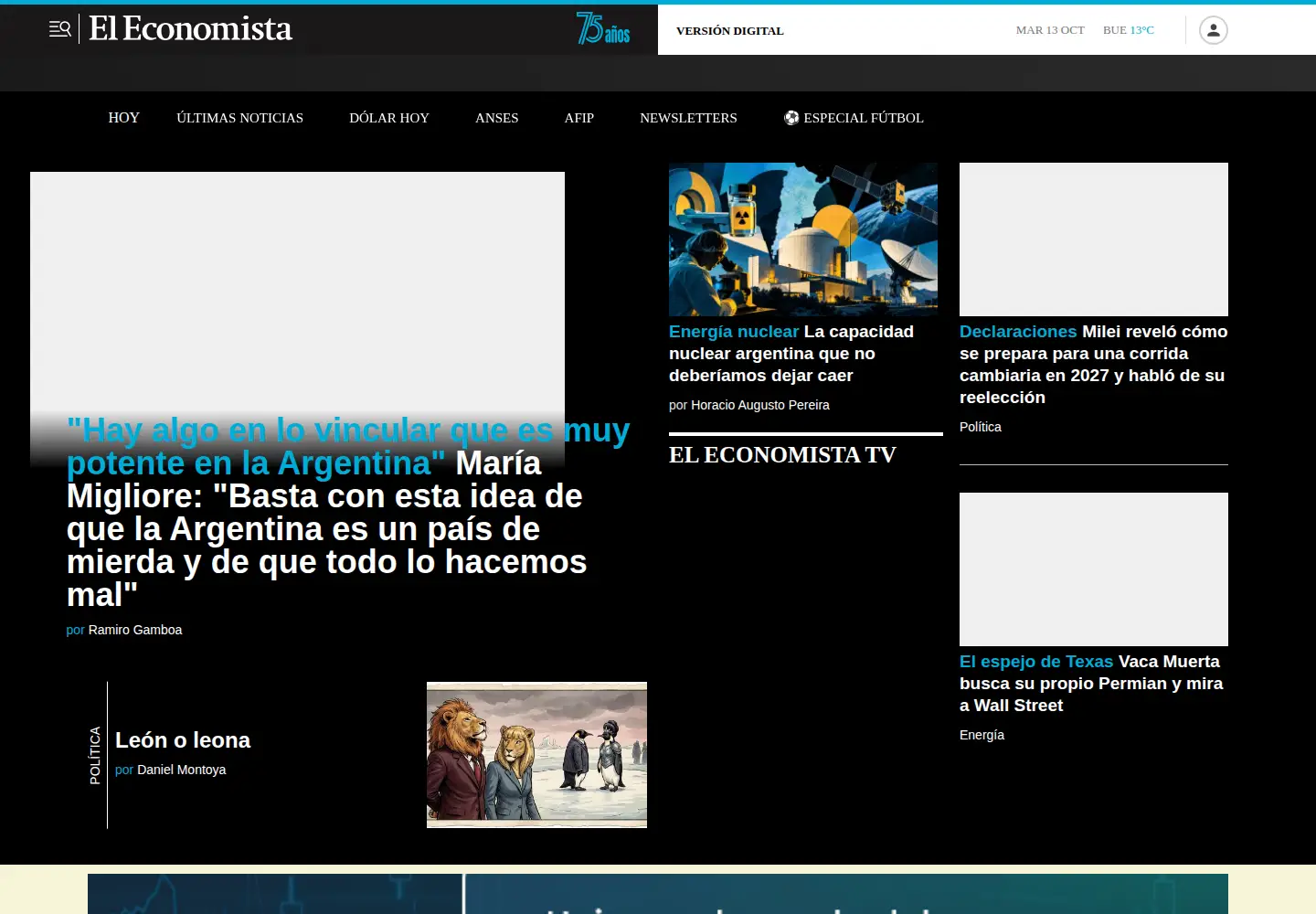Read the Energía nuclear headline
The width and height of the screenshot is (1316, 914).
791,354
